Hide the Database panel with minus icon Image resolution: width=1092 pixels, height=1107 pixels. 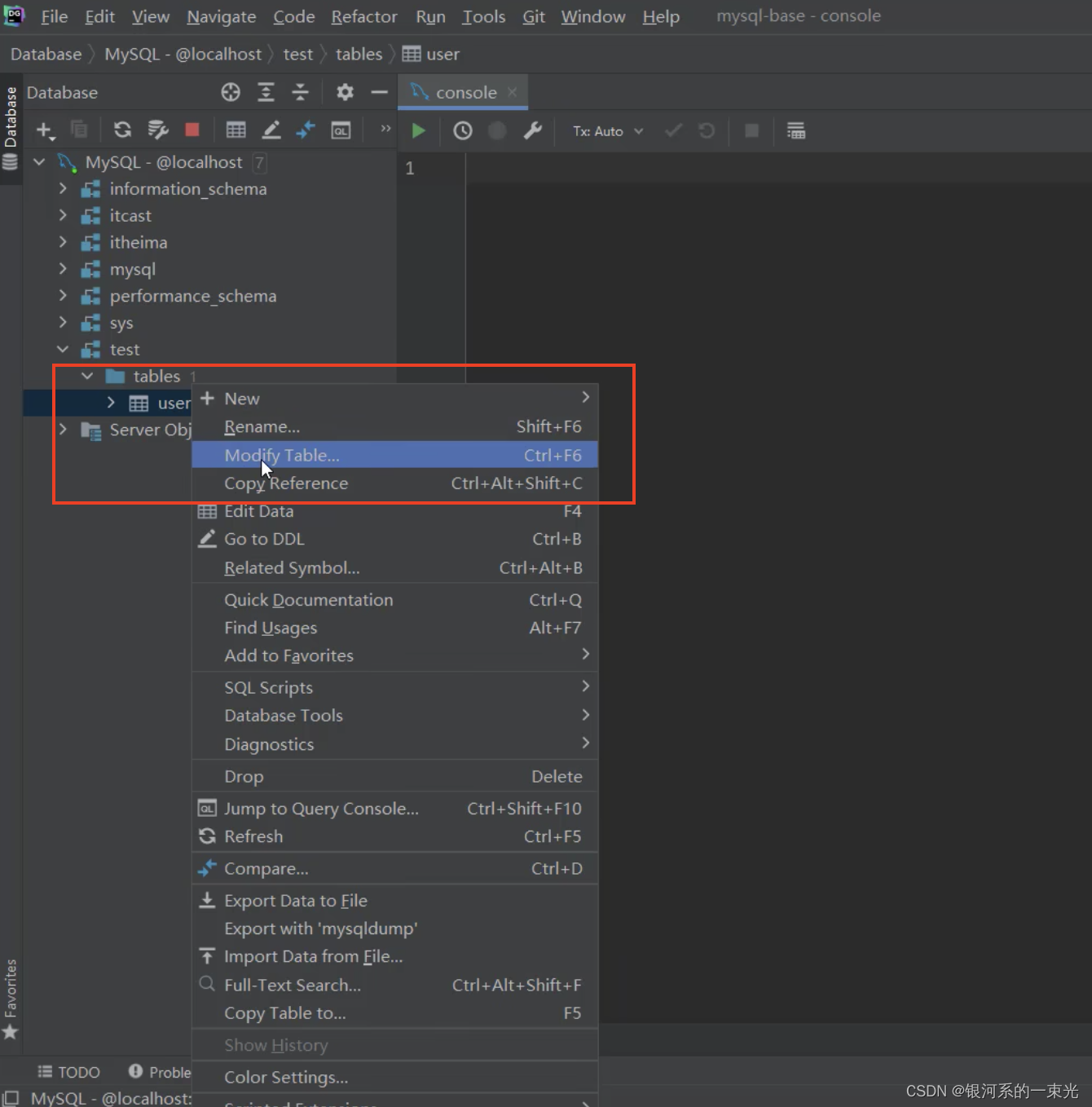[x=379, y=92]
